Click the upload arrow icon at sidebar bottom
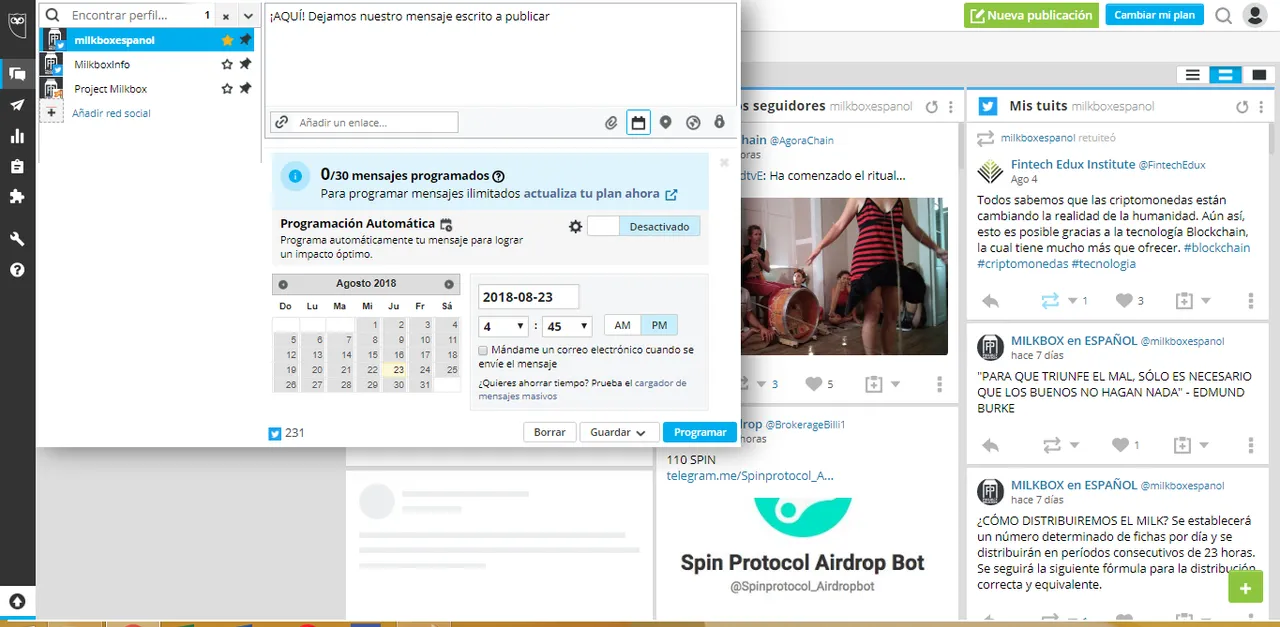 [x=17, y=602]
